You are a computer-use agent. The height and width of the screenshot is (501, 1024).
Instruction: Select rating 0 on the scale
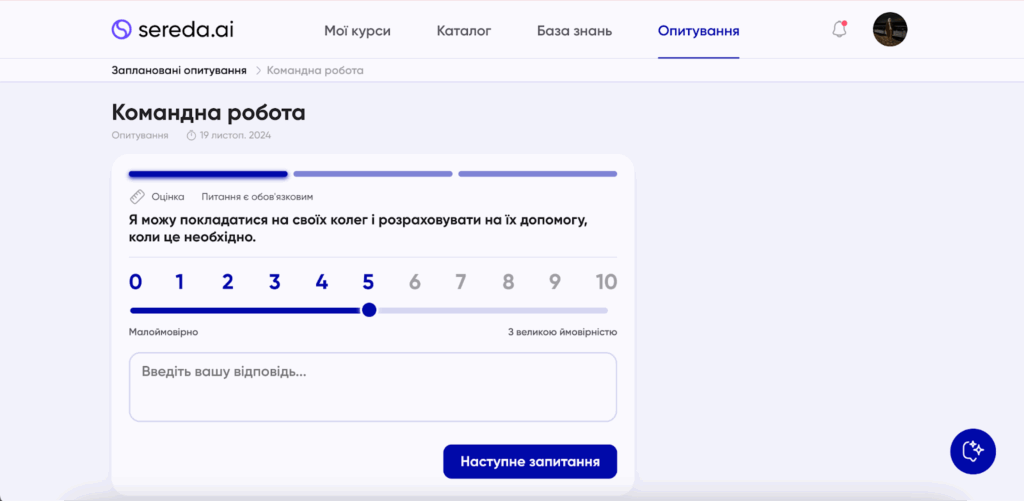coord(135,282)
